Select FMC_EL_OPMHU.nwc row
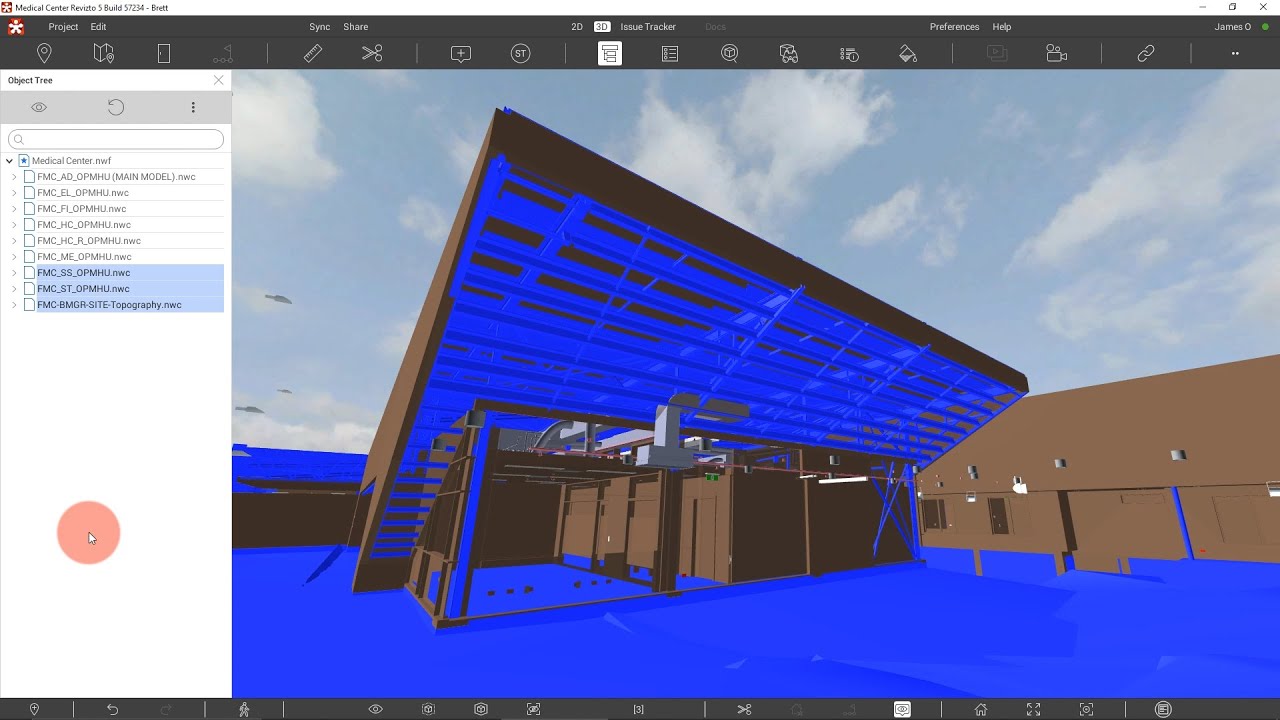The width and height of the screenshot is (1280, 720). (x=83, y=193)
